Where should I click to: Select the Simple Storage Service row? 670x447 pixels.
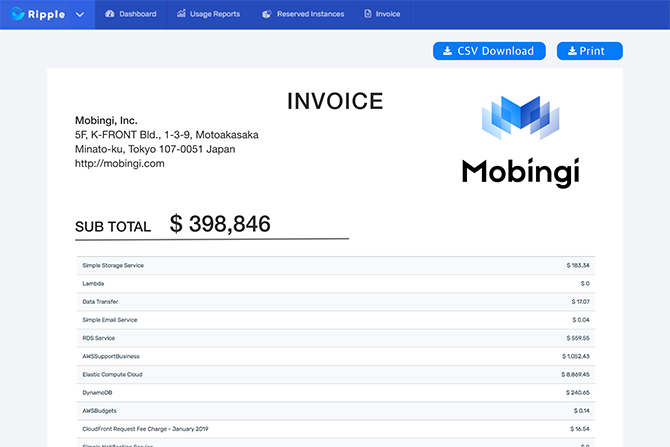tap(336, 265)
